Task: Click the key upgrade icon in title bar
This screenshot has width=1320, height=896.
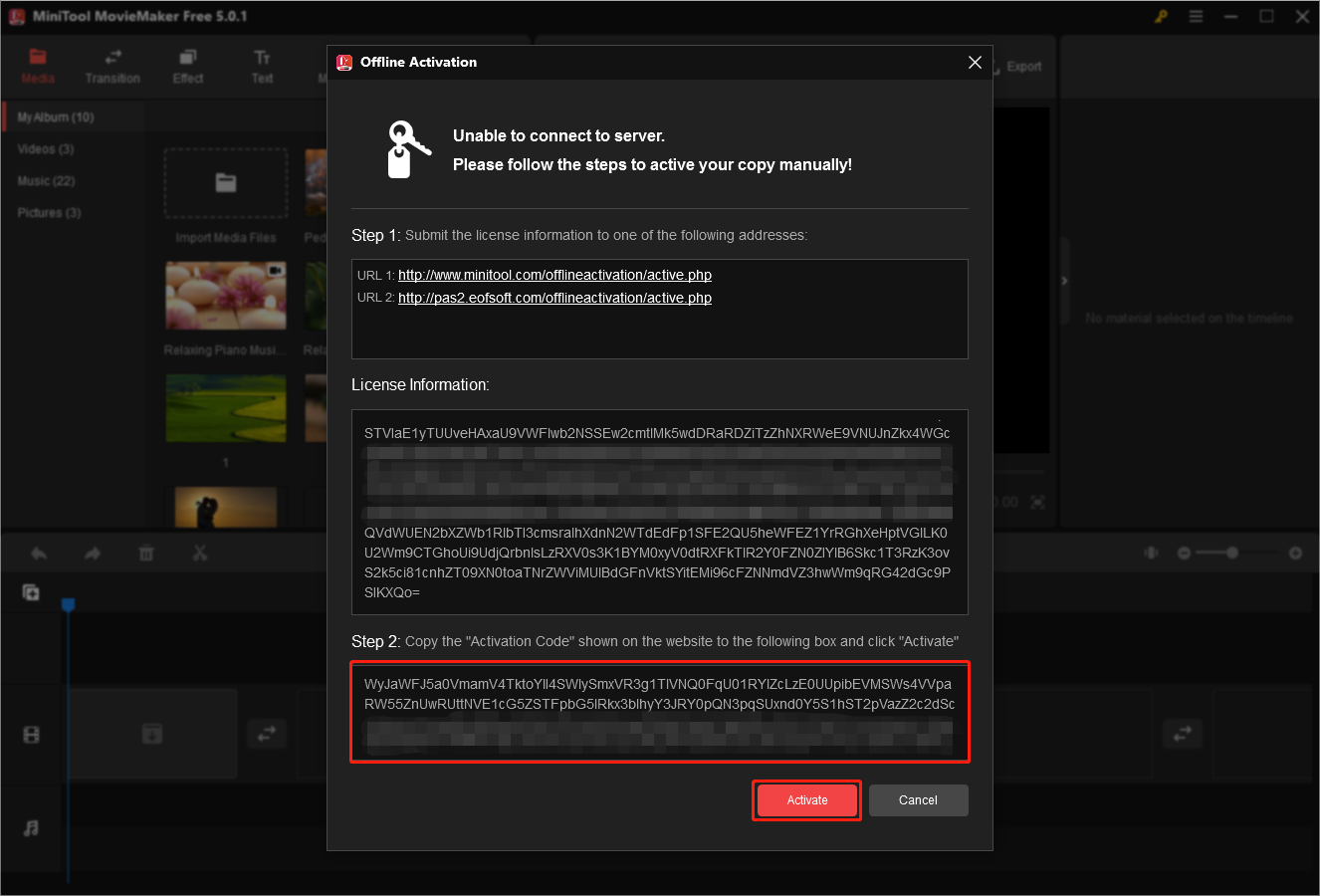Action: [1161, 17]
